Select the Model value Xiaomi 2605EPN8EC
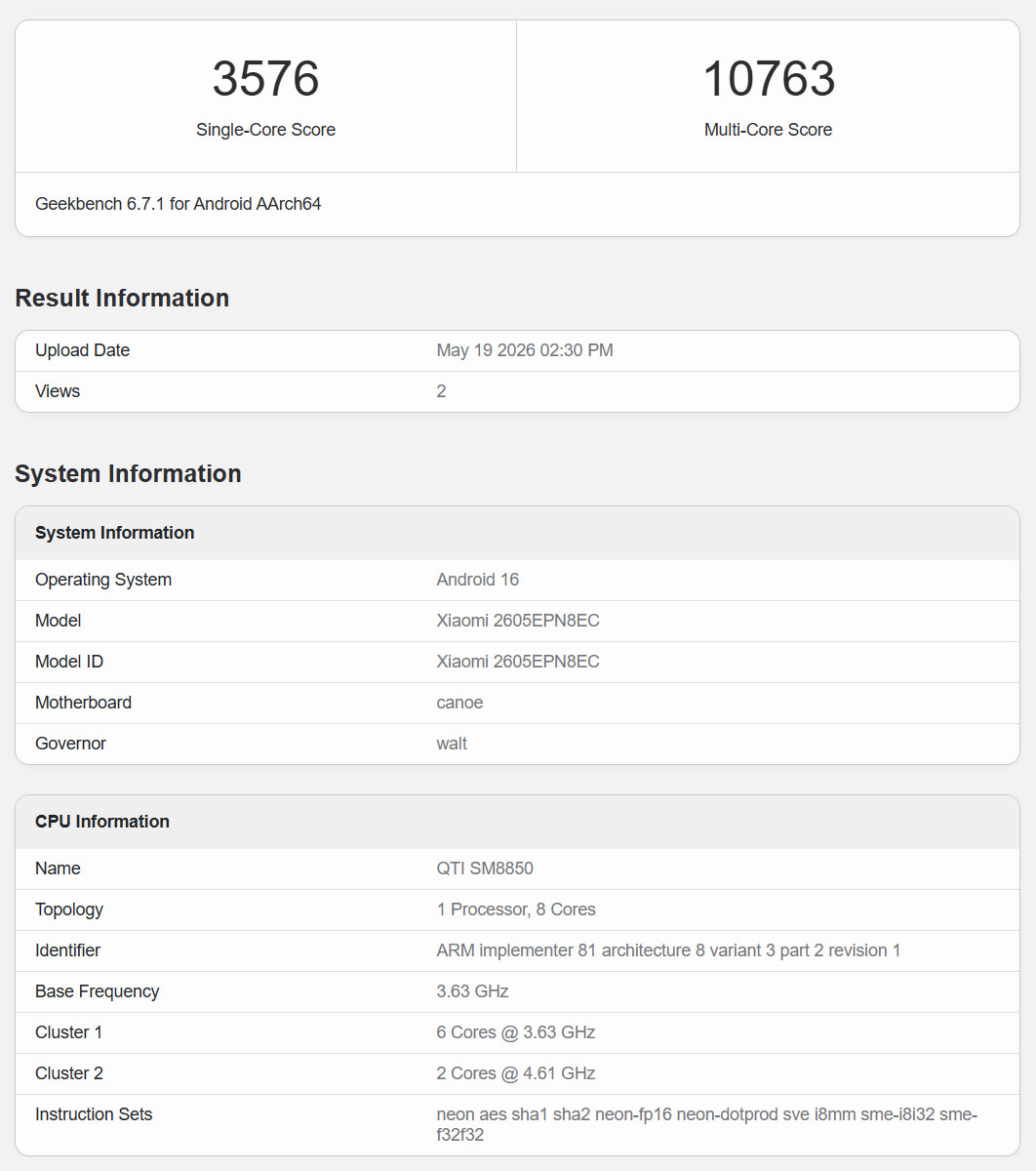This screenshot has height=1171, width=1036. coord(518,621)
